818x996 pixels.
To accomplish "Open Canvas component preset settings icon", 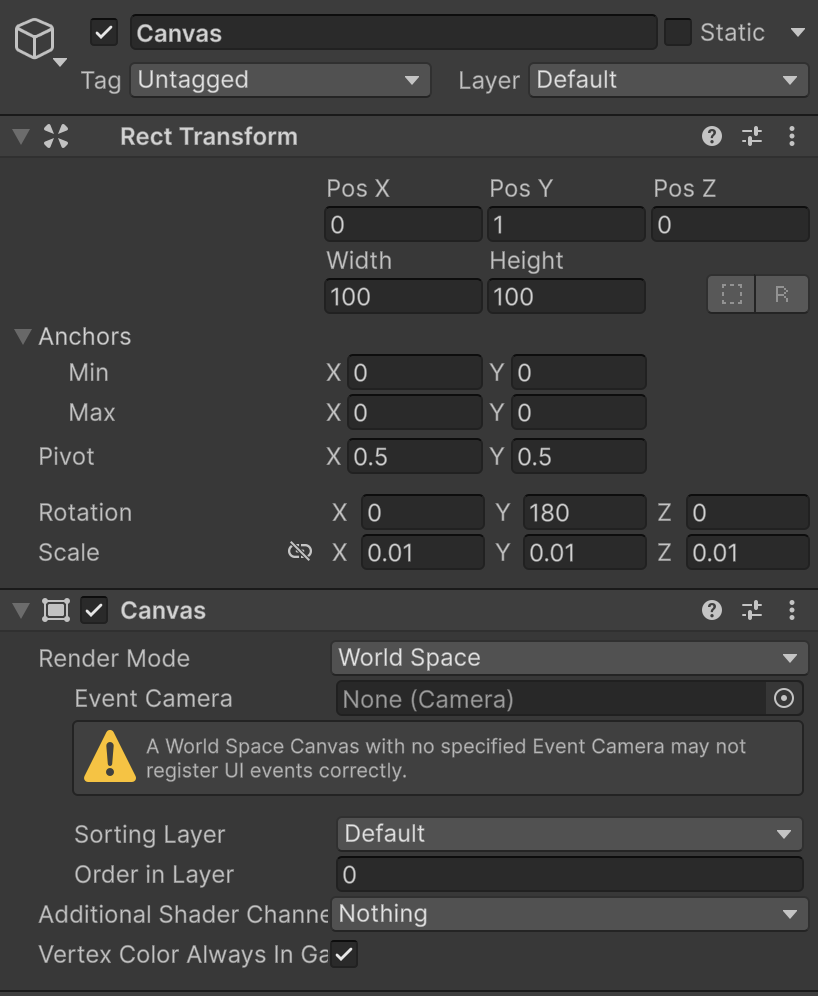I will [752, 611].
